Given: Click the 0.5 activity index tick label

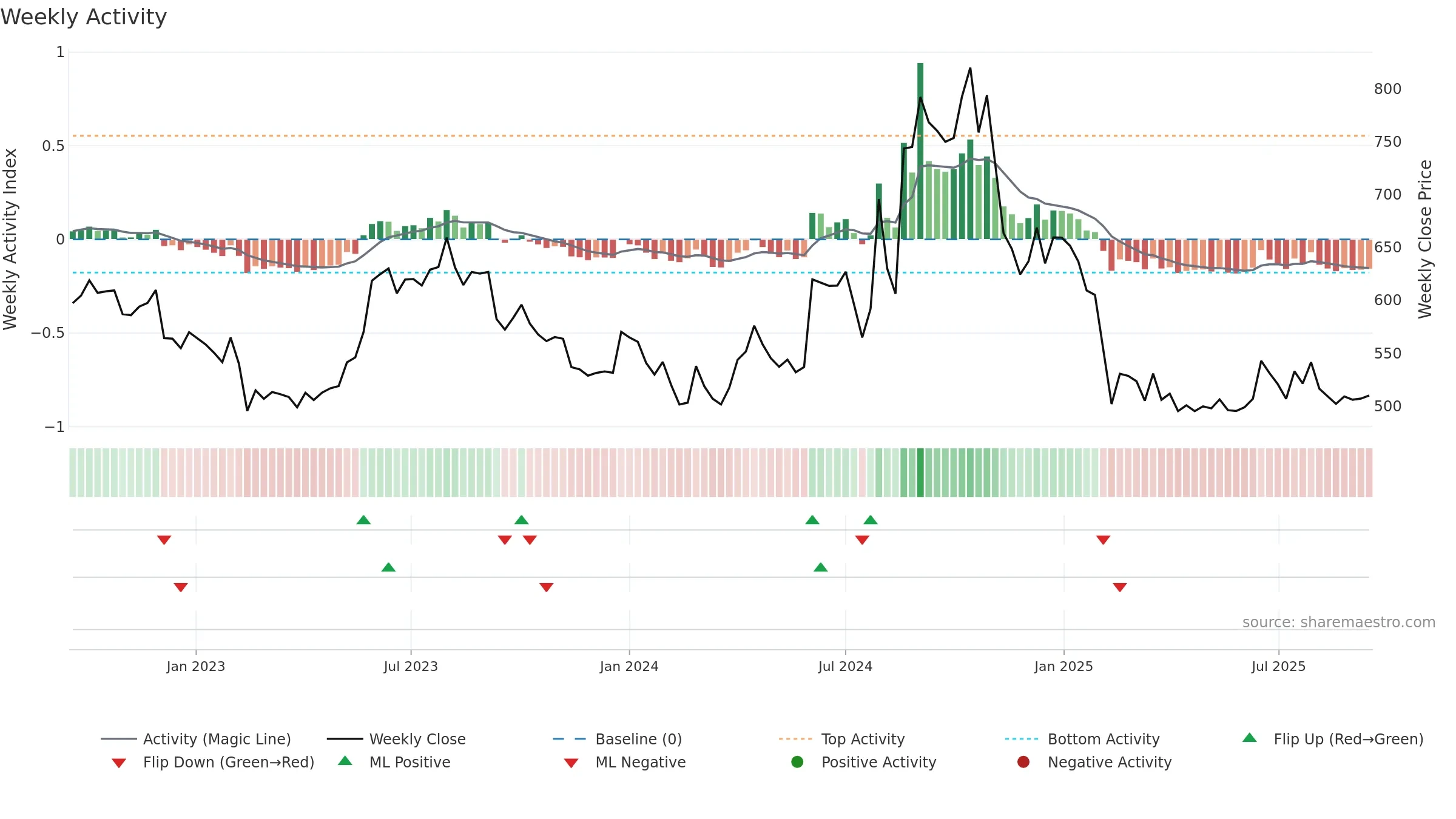Looking at the screenshot, I should [x=53, y=146].
